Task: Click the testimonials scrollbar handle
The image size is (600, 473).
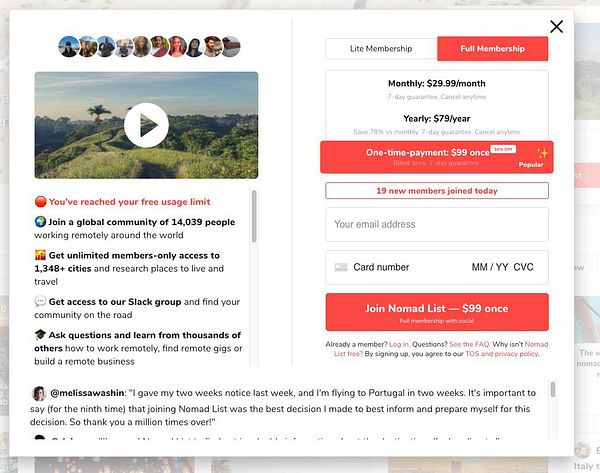Action: click(x=553, y=389)
